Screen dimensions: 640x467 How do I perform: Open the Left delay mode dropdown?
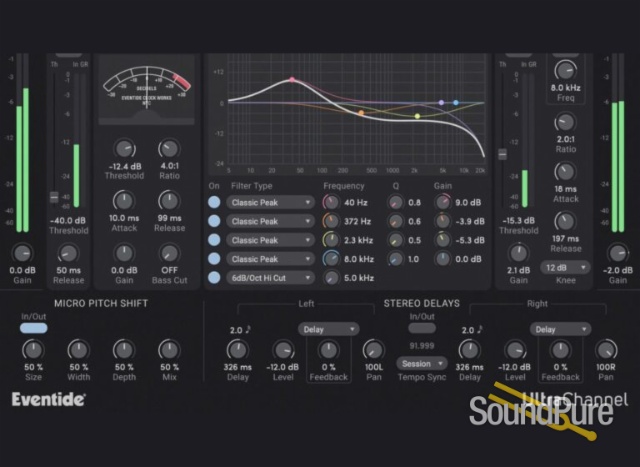[x=328, y=329]
